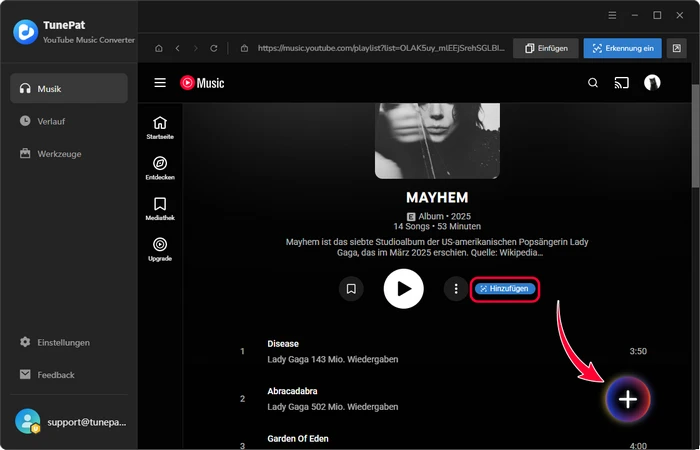The width and height of the screenshot is (700, 450).
Task: Click the support@tunepat account entry
Action: 71,421
